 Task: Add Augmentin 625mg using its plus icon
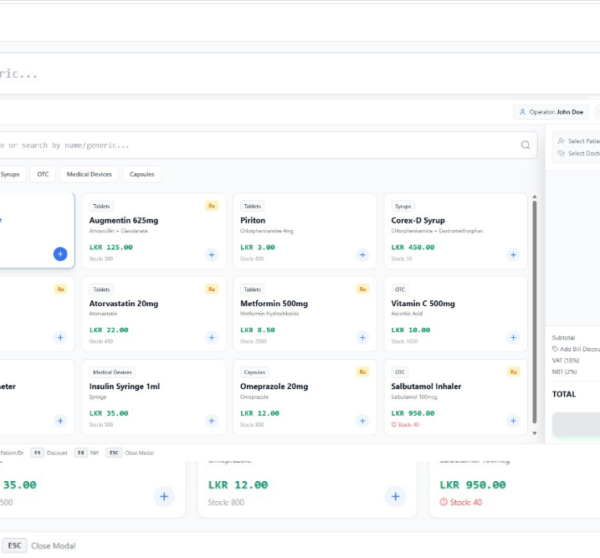coord(211,254)
